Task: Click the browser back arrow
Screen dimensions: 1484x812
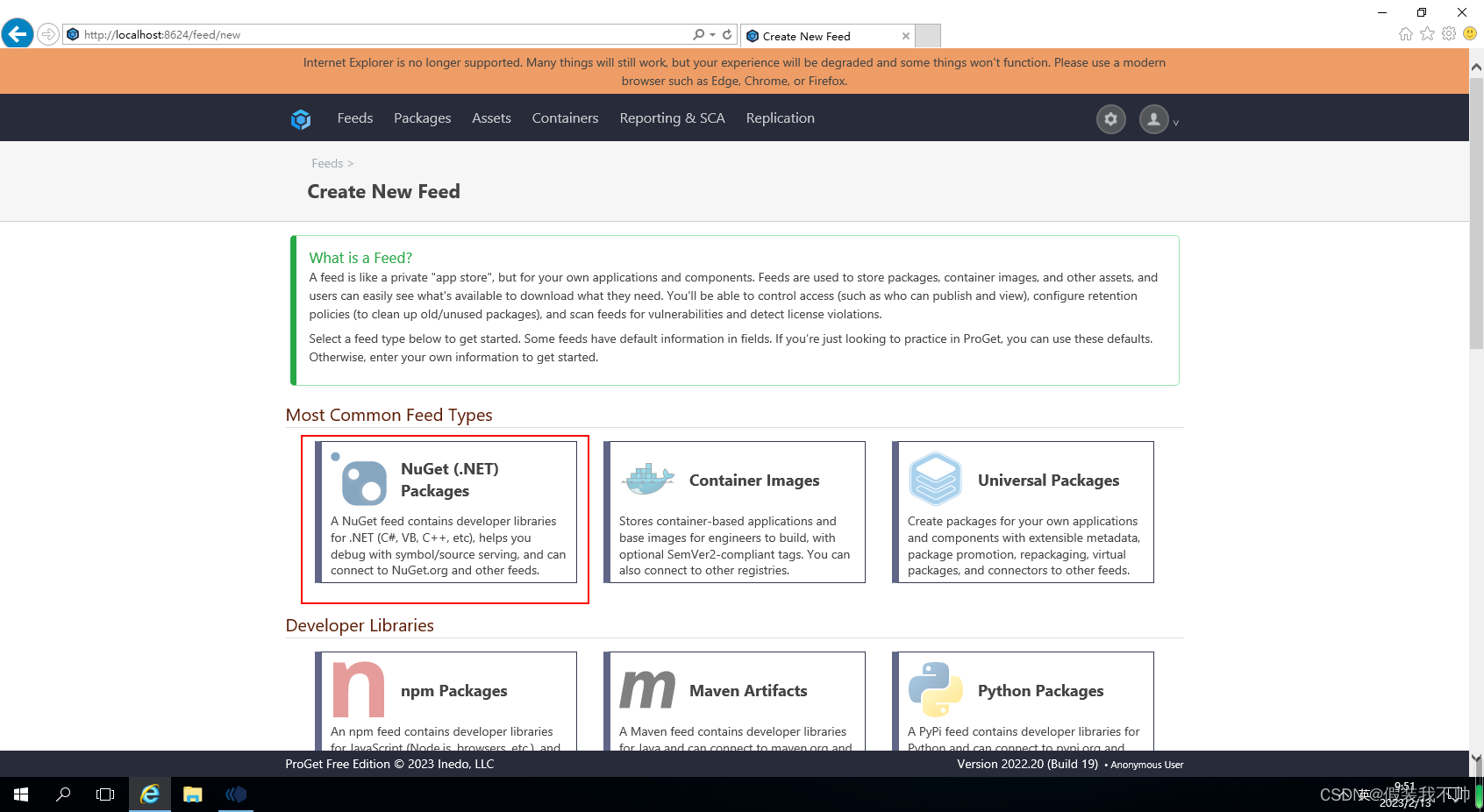Action: click(18, 34)
